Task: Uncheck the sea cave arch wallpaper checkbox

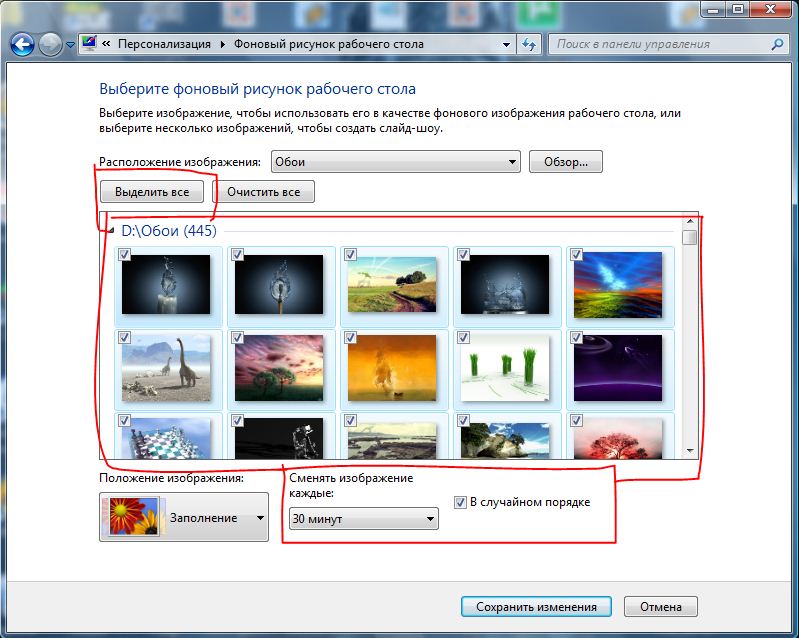Action: [463, 420]
